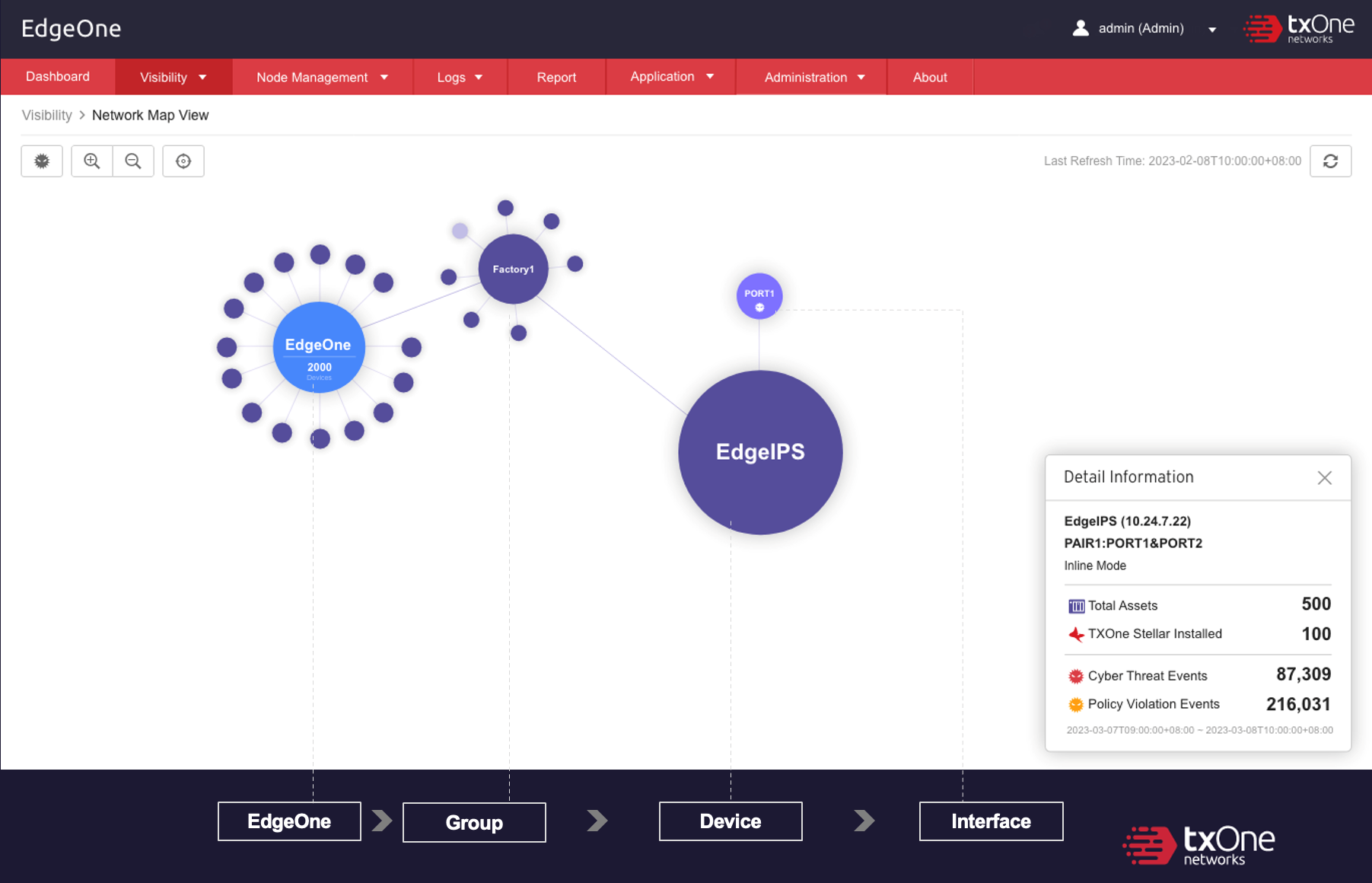Click the faded light-purple node near Factory1

460,231
